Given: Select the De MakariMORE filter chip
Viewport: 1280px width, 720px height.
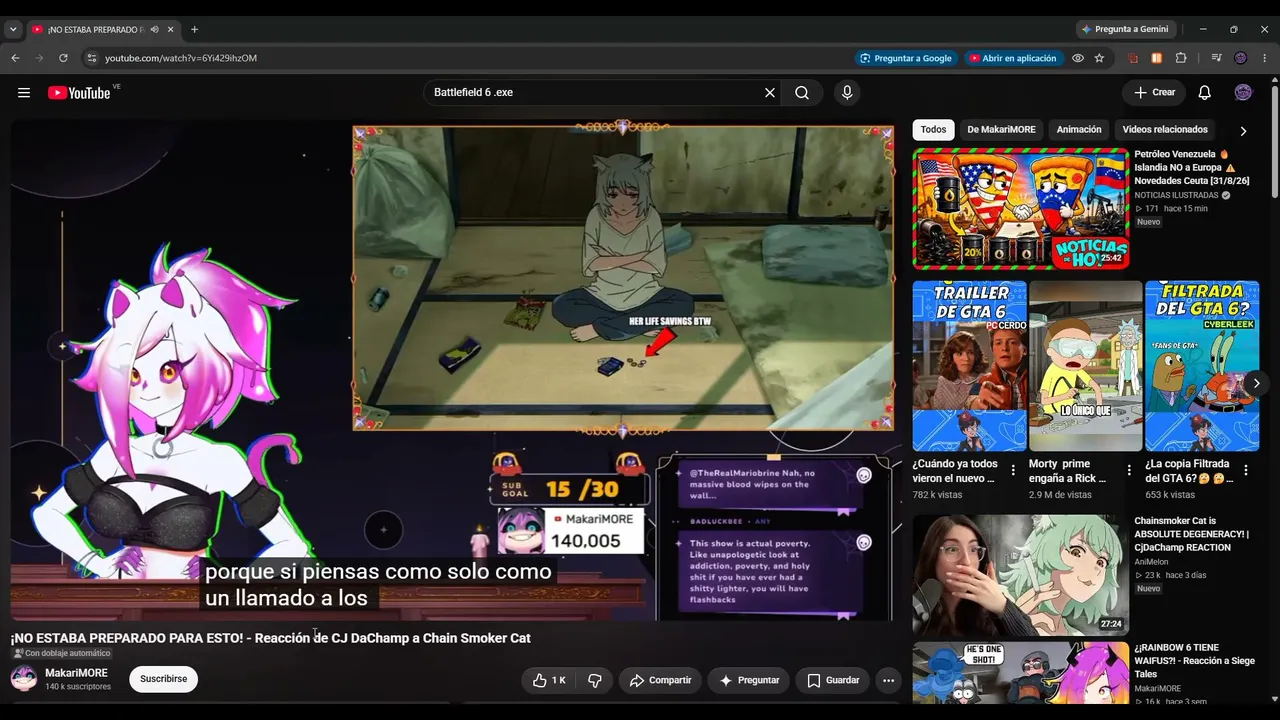Looking at the screenshot, I should 1001,130.
